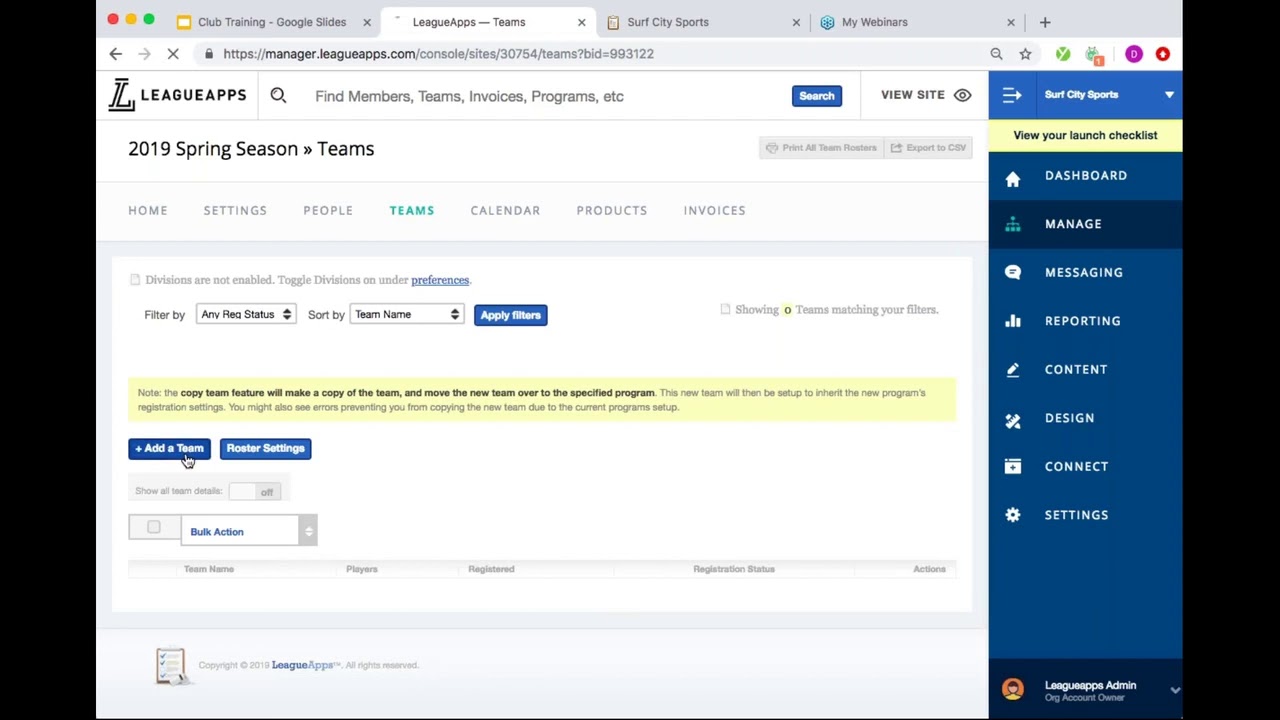Click the browser zoom magnifier icon
Screen dimensions: 1280x720
(996, 54)
